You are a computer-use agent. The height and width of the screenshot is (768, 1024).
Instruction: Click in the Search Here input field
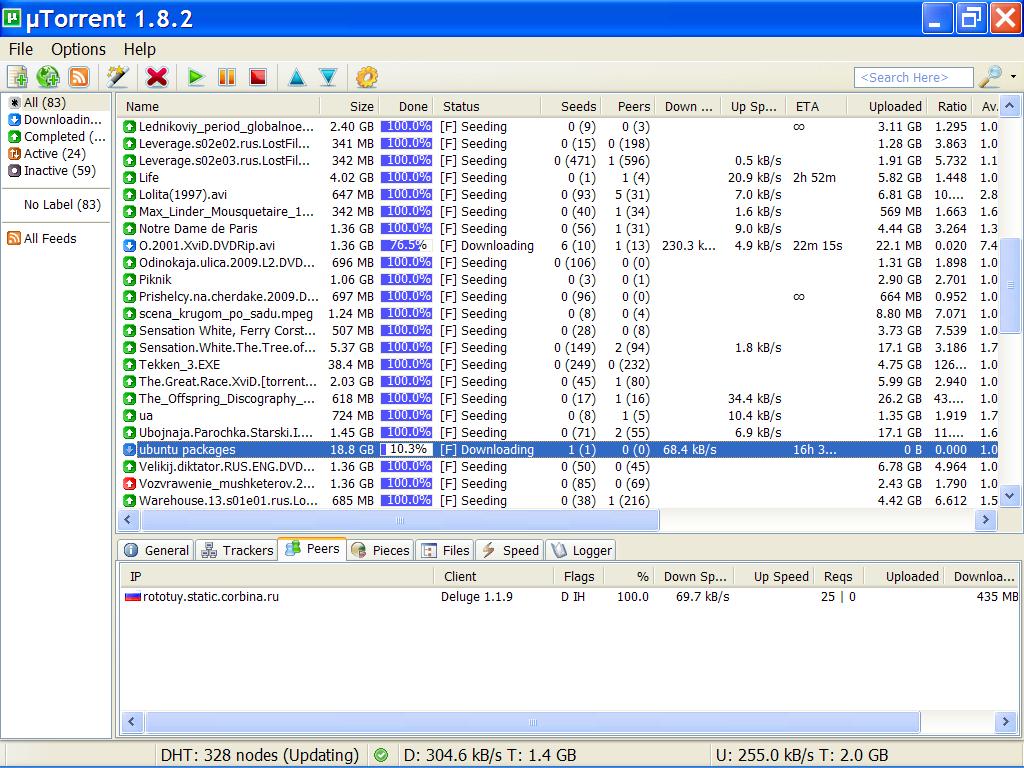[x=913, y=78]
